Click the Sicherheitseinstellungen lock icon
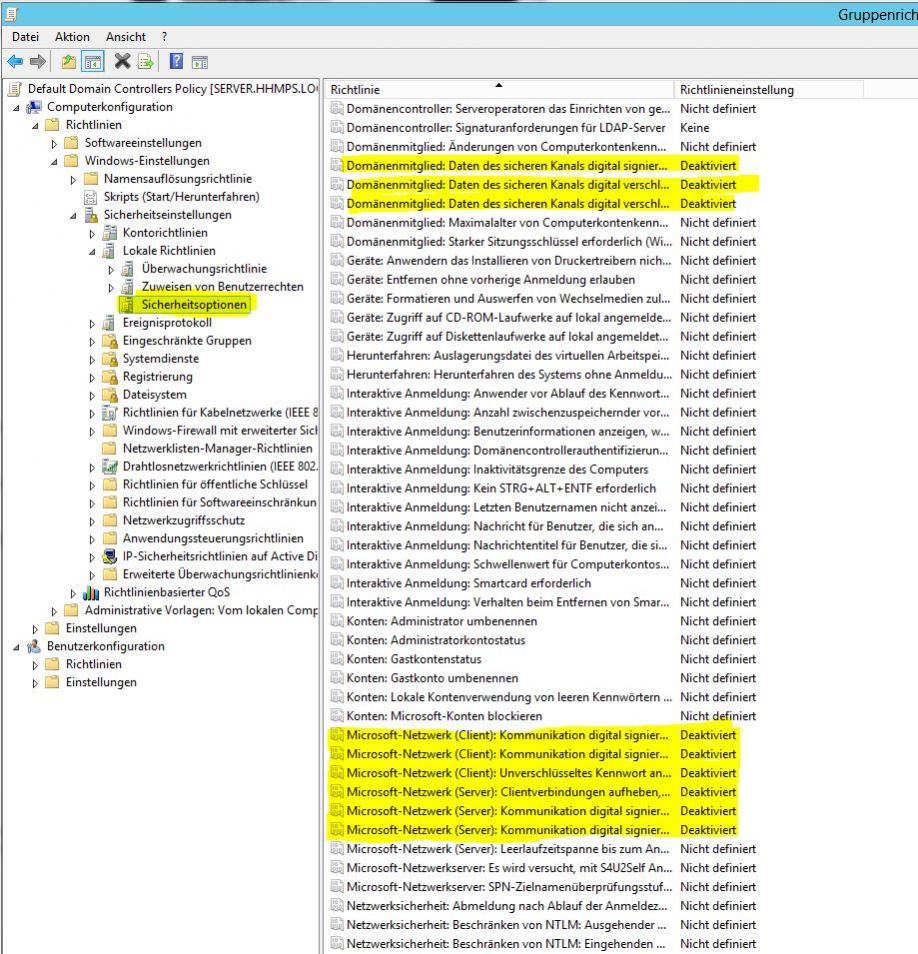Image resolution: width=918 pixels, height=954 pixels. click(91, 215)
